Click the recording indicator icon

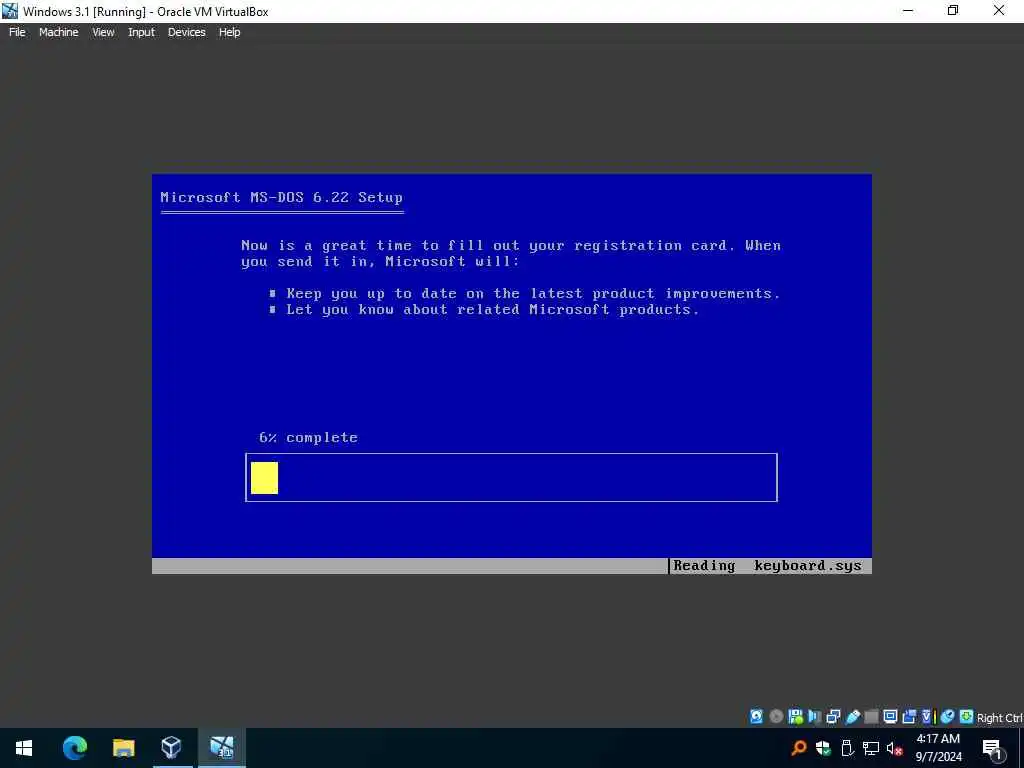[x=909, y=716]
